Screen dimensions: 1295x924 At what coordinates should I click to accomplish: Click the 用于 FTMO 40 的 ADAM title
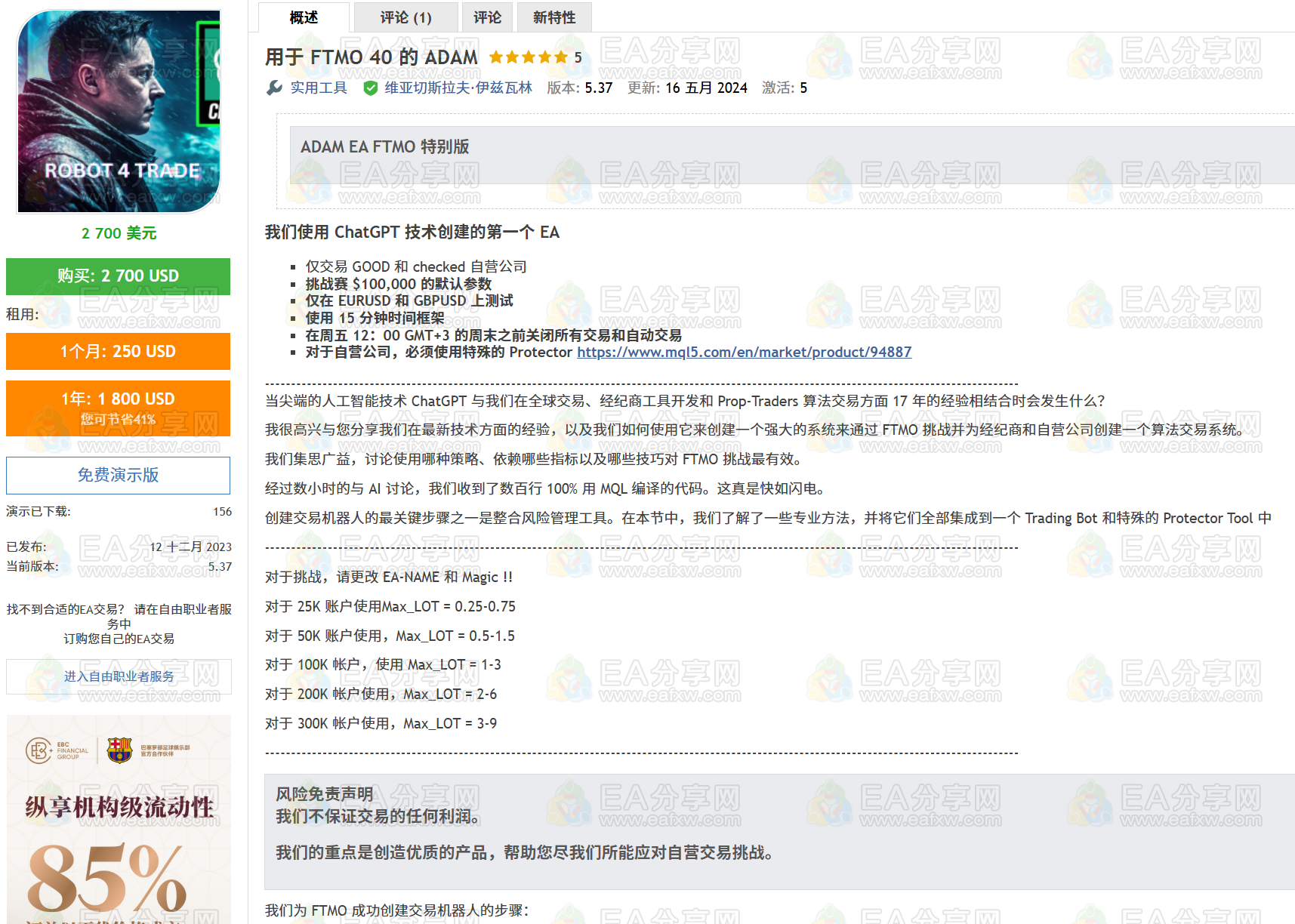(x=371, y=57)
